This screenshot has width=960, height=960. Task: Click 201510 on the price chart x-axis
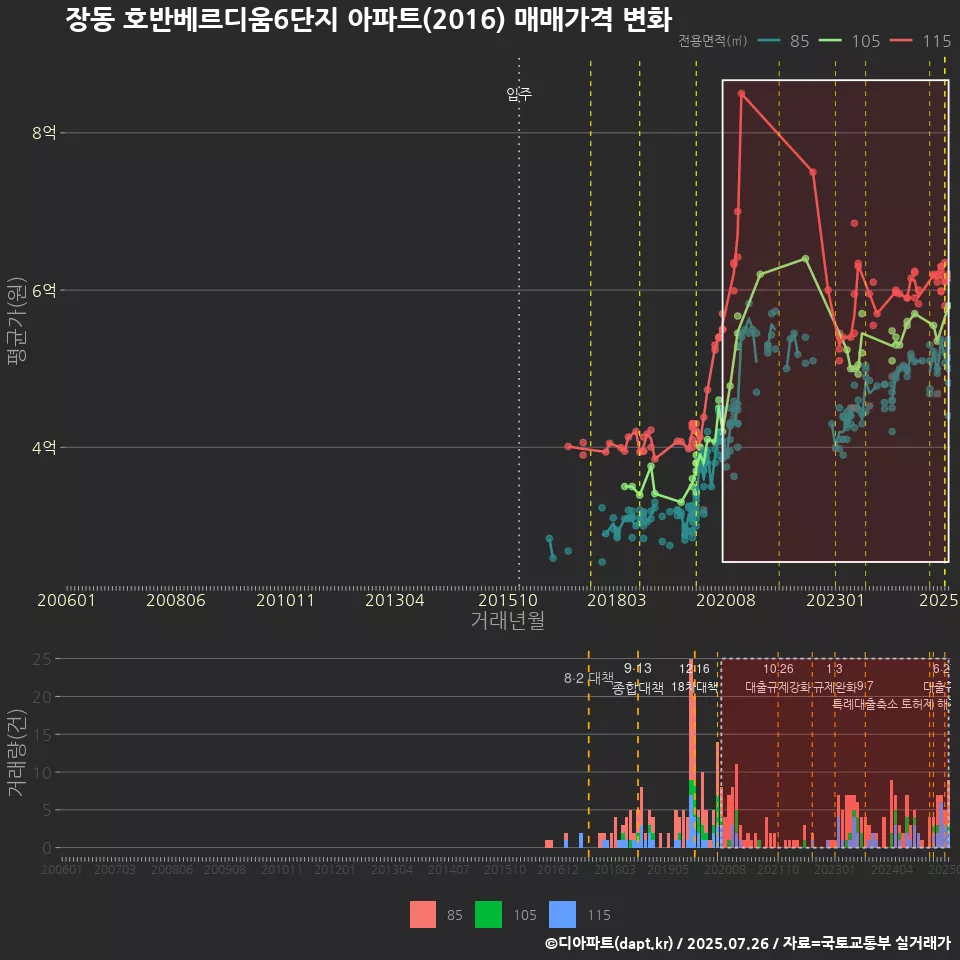click(x=508, y=600)
